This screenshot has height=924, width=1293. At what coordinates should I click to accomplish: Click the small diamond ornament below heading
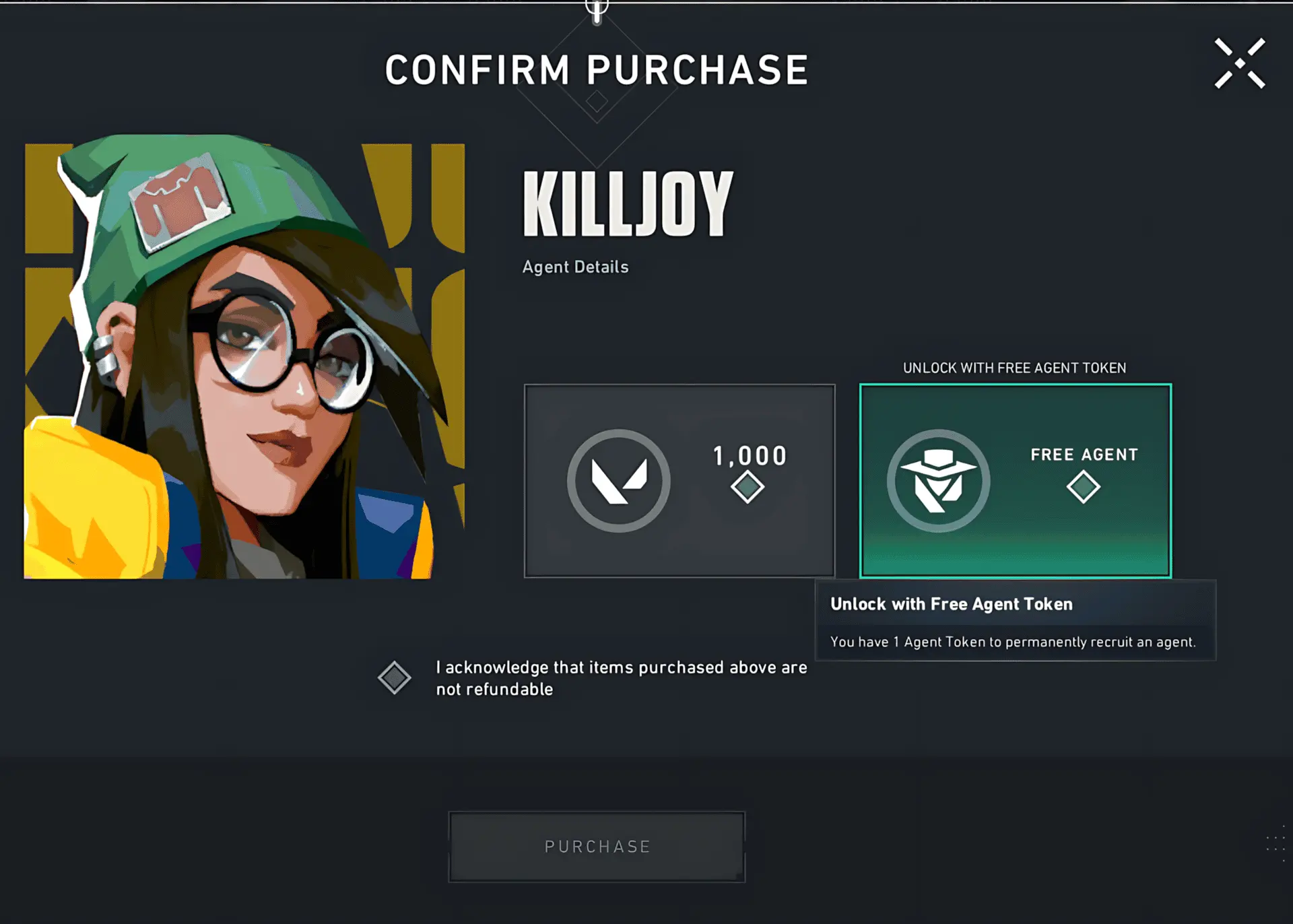tap(597, 102)
